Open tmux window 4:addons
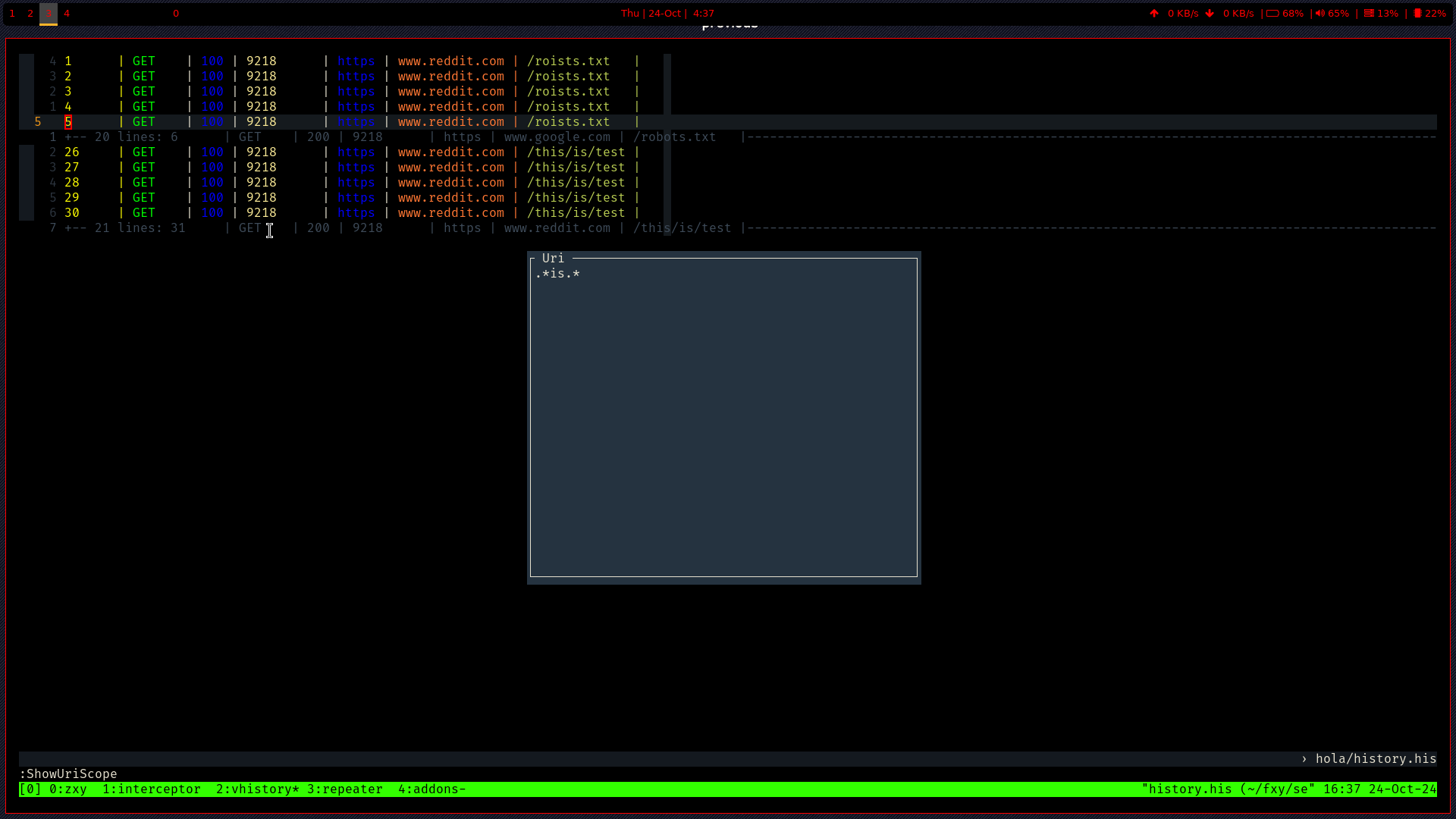 (x=431, y=789)
